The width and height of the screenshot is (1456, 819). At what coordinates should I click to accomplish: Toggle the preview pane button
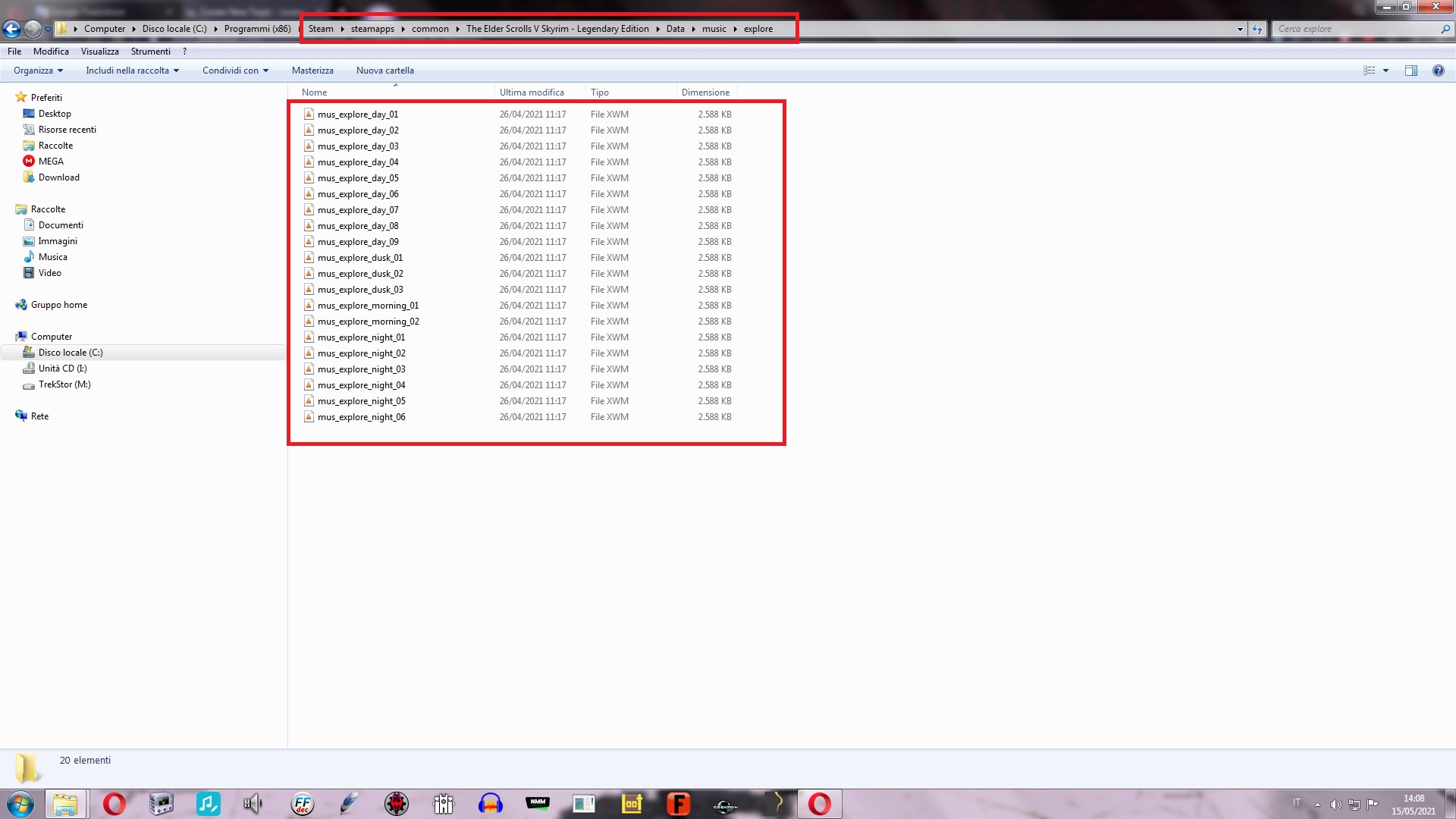pyautogui.click(x=1411, y=71)
